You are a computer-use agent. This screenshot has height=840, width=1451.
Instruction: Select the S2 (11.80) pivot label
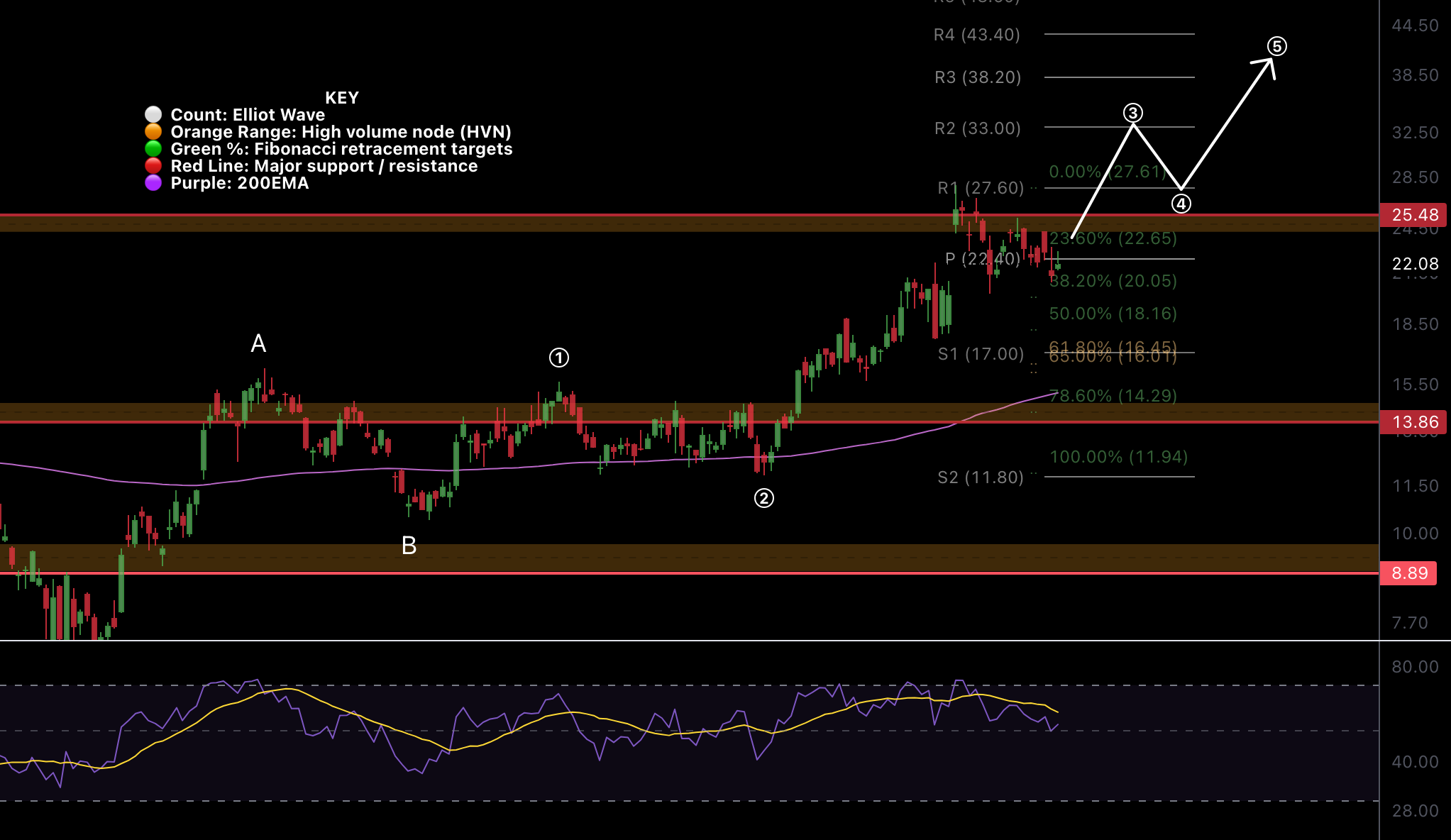coord(980,477)
